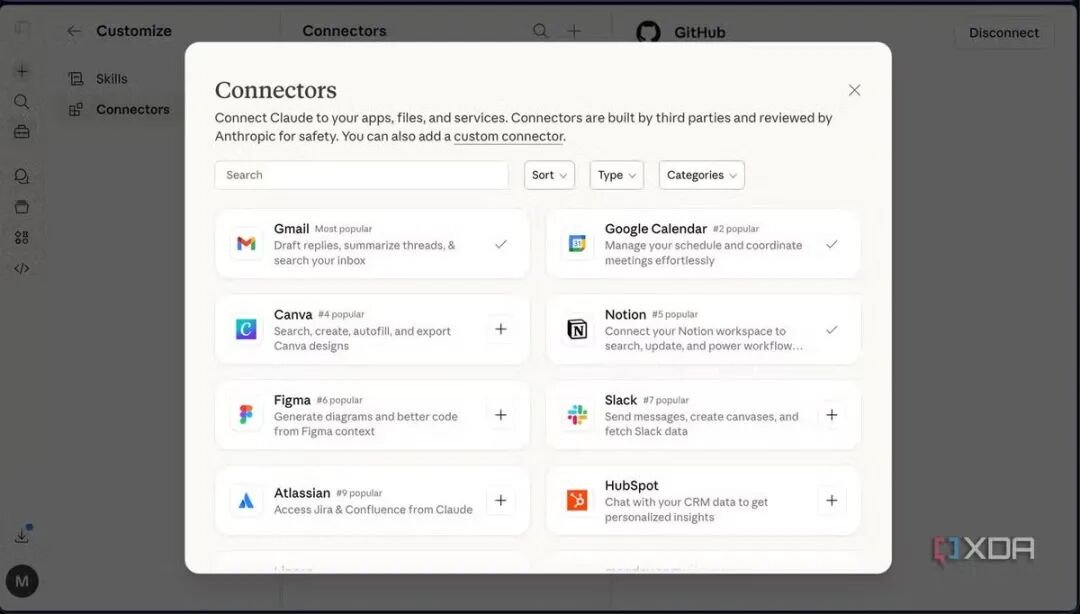This screenshot has width=1080, height=614.
Task: Open the Type filter dropdown
Action: [616, 175]
